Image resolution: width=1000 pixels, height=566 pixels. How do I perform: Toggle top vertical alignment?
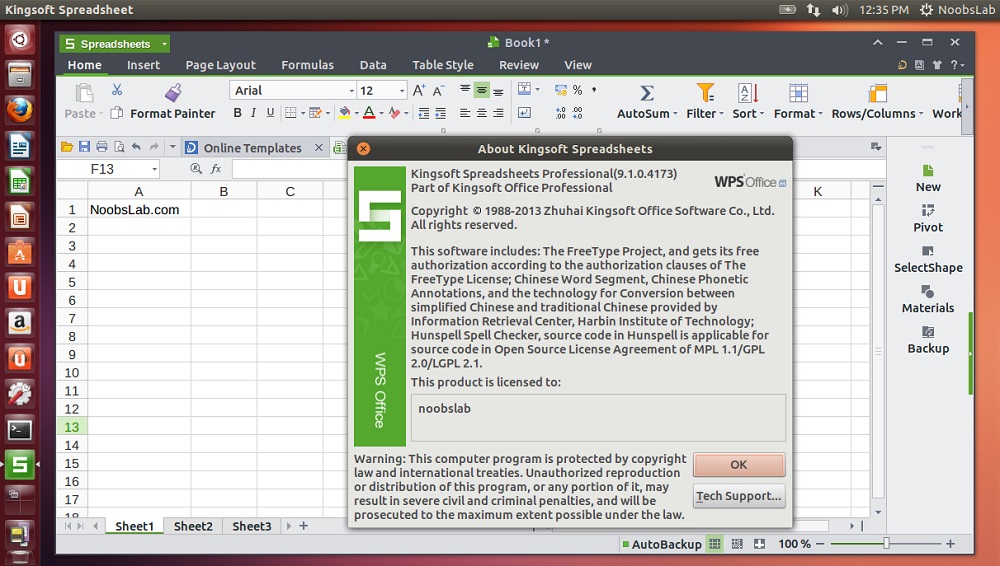click(x=465, y=90)
